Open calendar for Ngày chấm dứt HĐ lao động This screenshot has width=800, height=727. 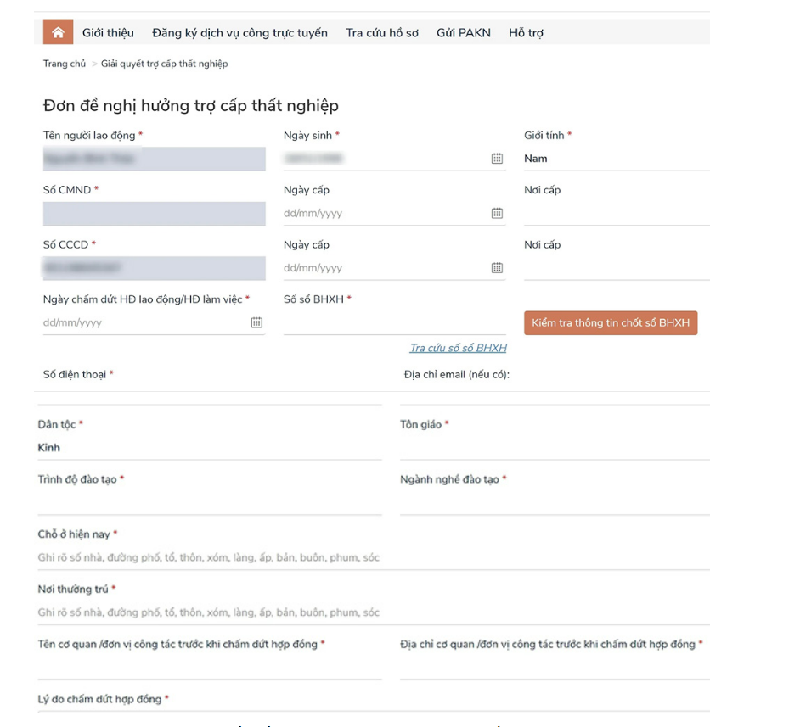click(256, 323)
